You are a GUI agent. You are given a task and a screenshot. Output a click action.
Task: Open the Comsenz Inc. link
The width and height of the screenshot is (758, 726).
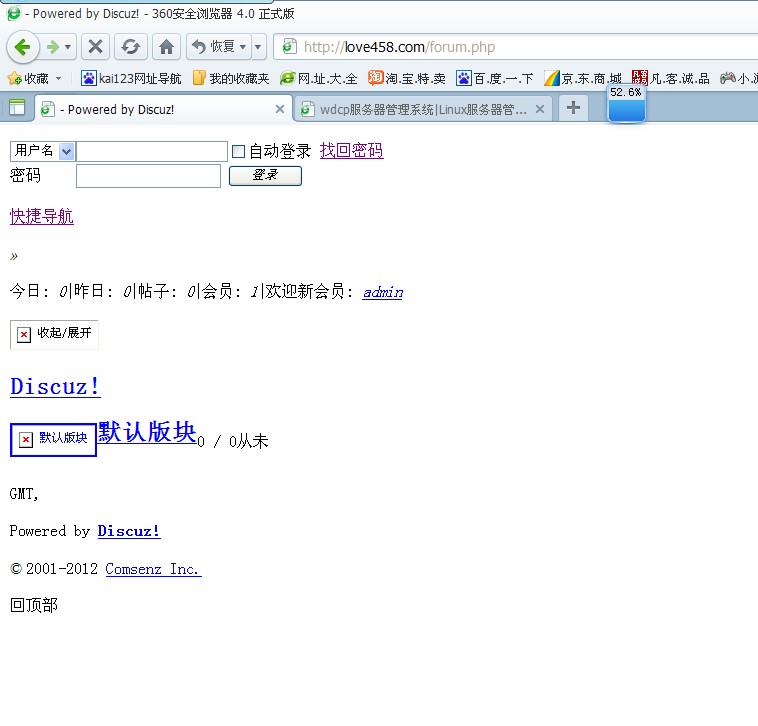(153, 568)
